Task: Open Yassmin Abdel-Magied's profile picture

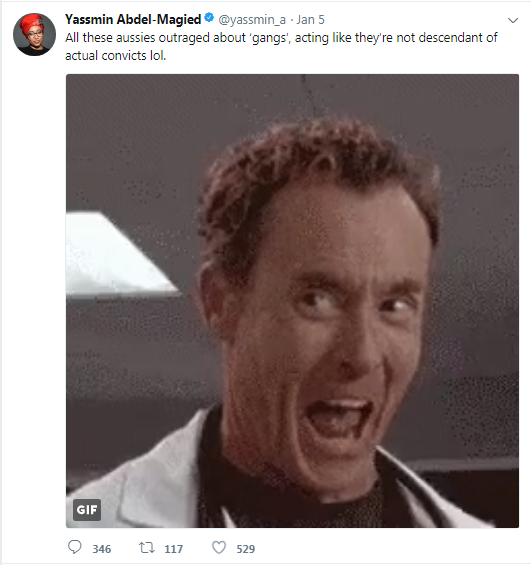Action: click(34, 34)
